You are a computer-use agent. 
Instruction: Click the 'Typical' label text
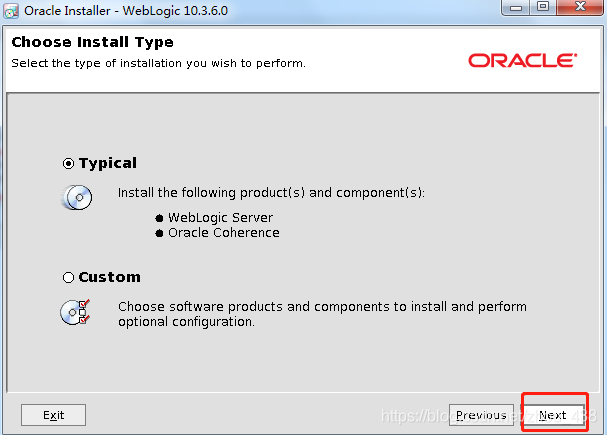click(108, 163)
